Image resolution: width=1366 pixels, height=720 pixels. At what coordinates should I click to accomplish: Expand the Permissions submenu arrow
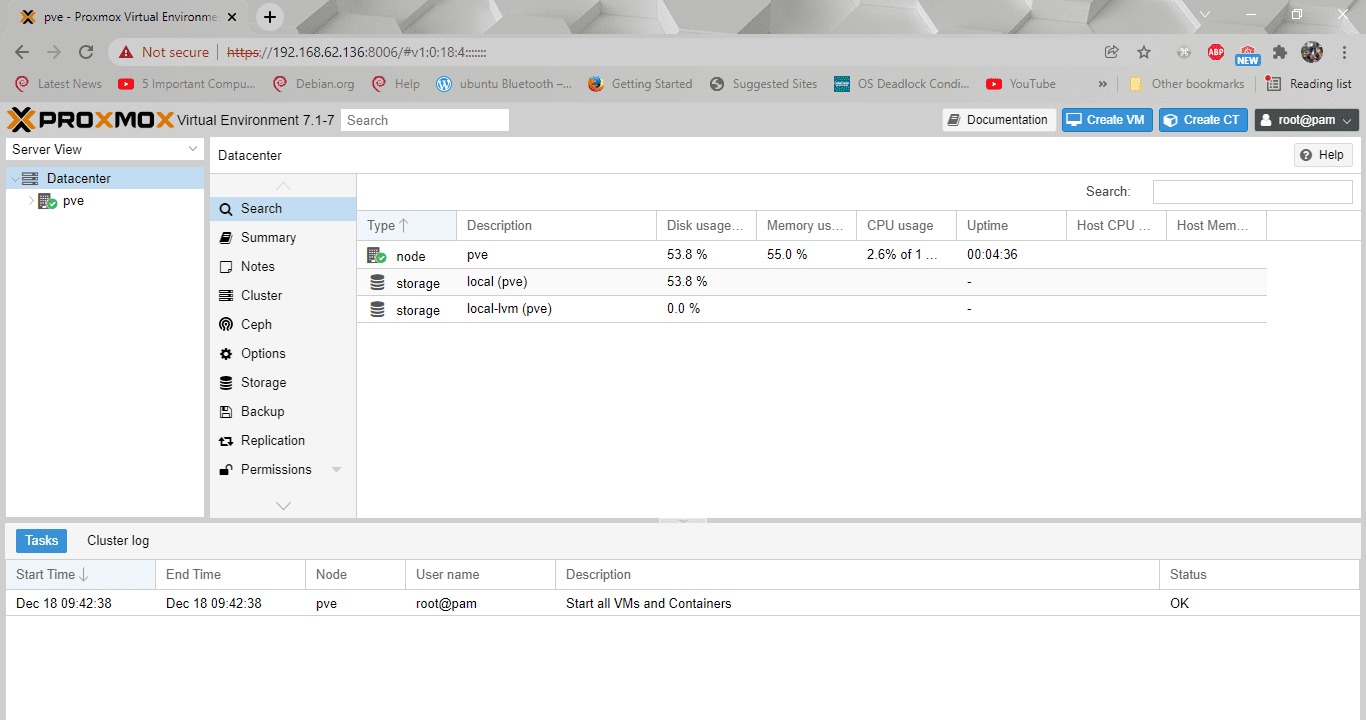[x=337, y=469]
